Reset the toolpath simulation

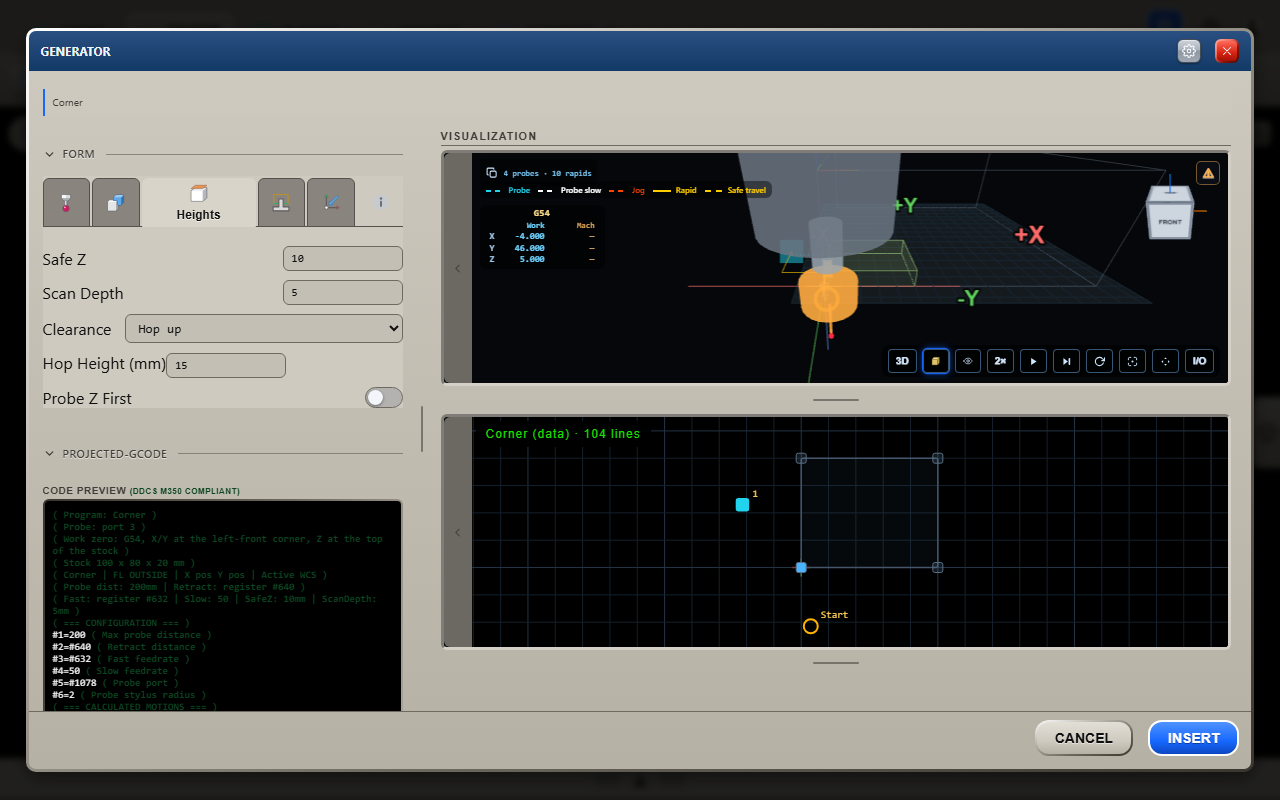click(1100, 361)
